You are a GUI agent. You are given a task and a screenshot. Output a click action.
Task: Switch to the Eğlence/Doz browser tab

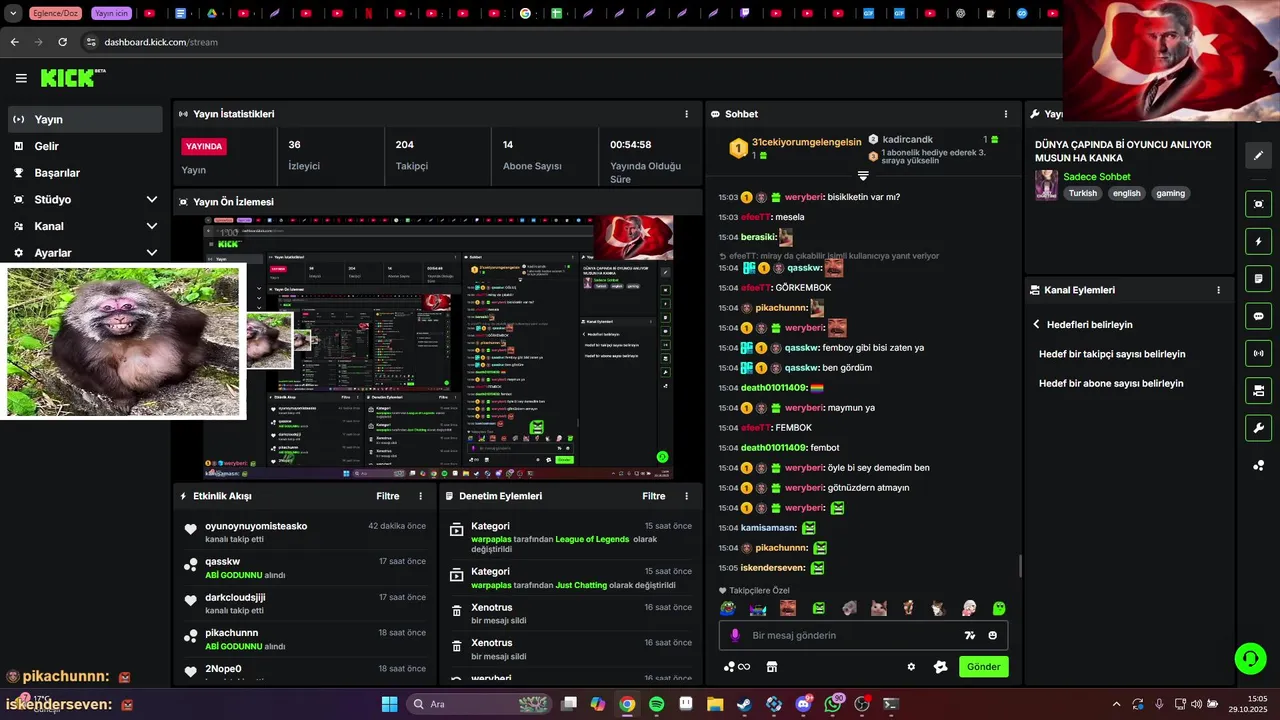[x=56, y=14]
